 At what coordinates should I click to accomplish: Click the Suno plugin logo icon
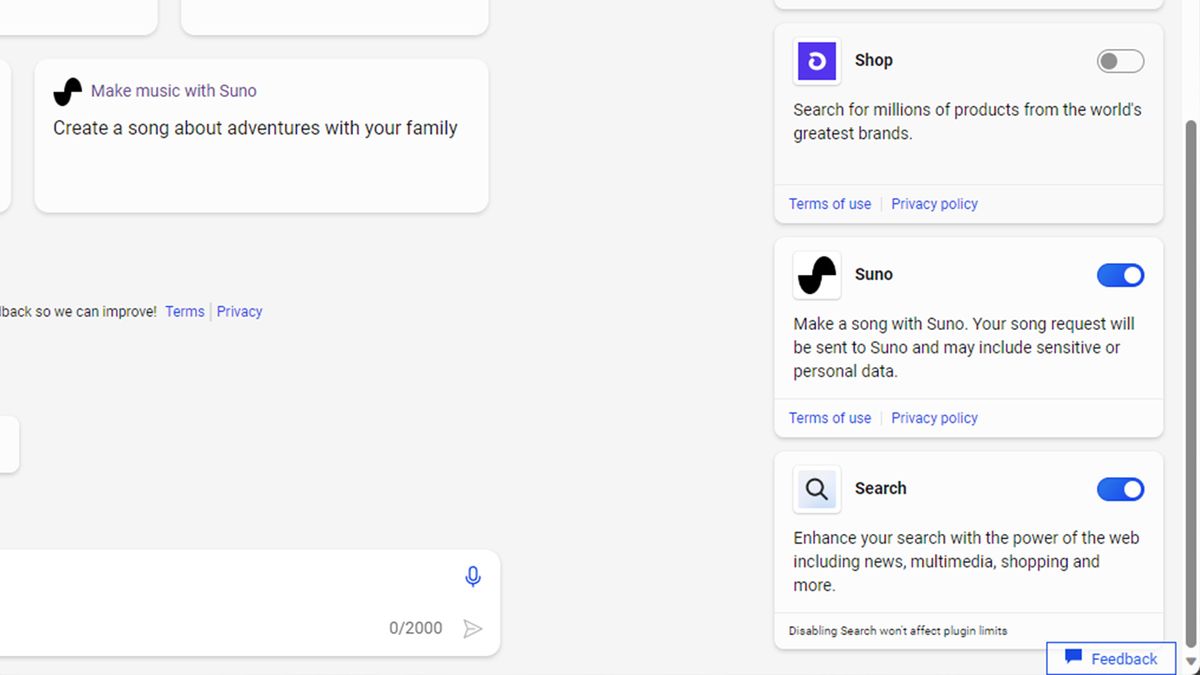point(816,275)
